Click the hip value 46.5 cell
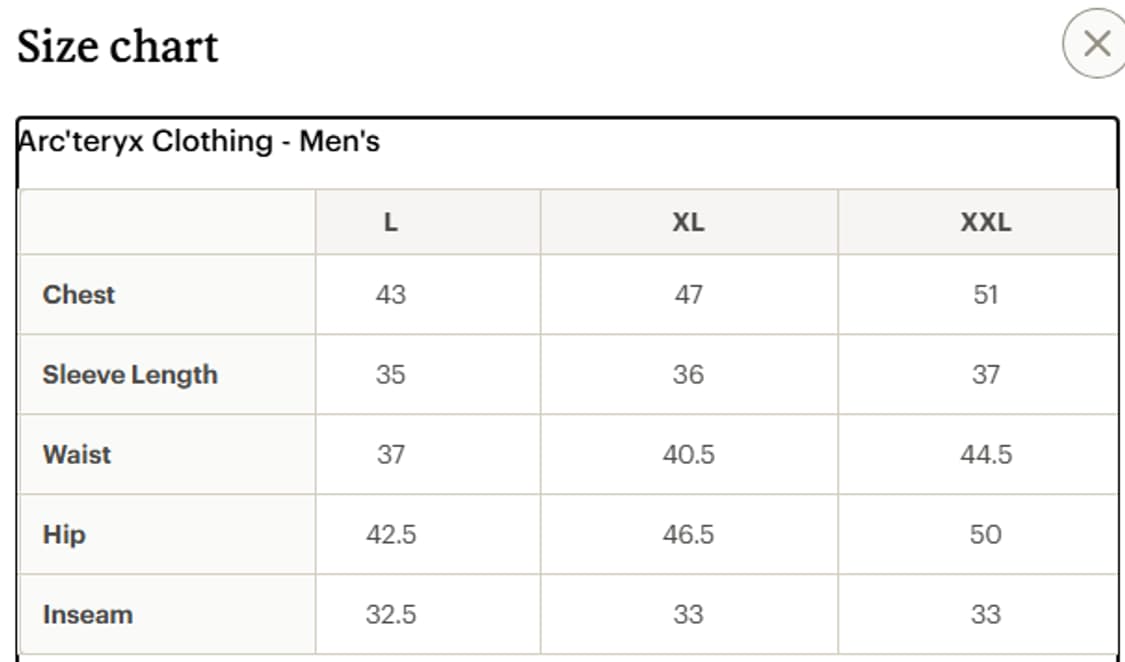Viewport: 1125px width, 662px height. pyautogui.click(x=688, y=535)
